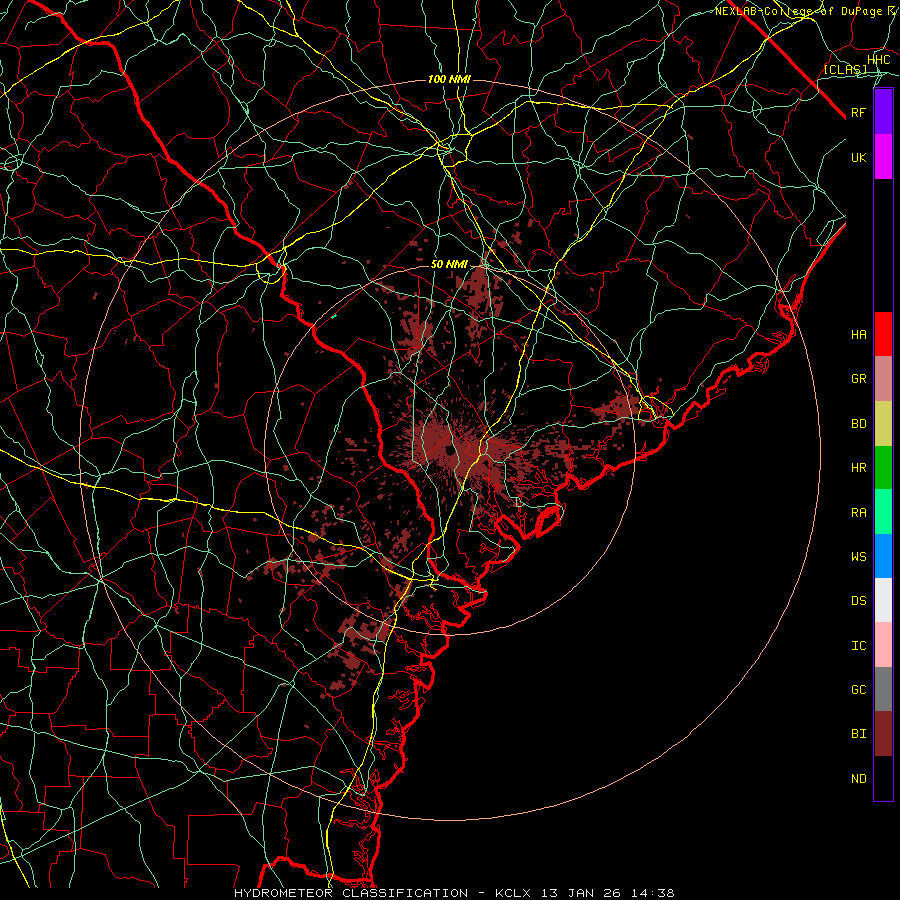This screenshot has height=900, width=900.
Task: Click the RF legend label
Action: pos(859,112)
